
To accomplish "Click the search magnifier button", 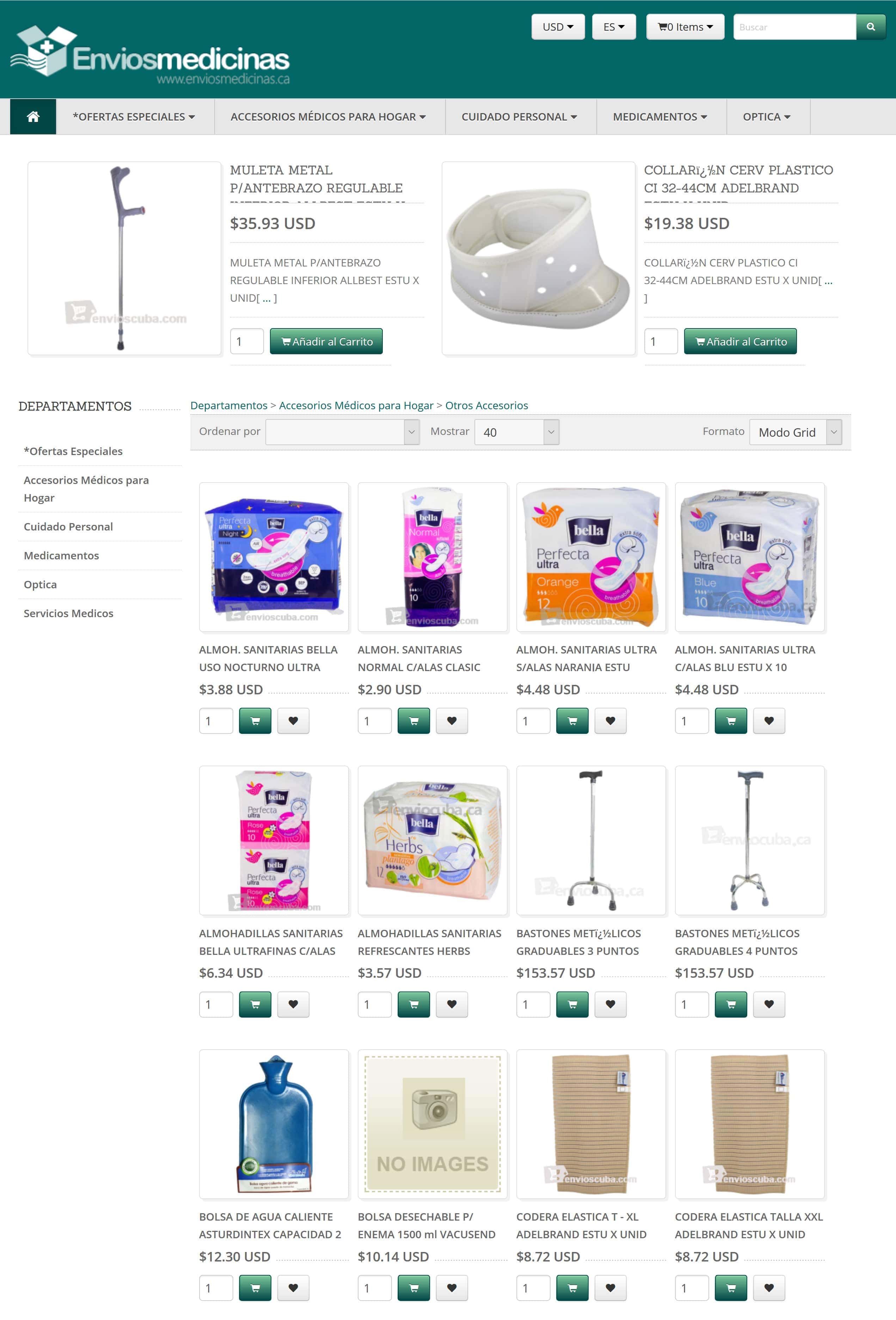I will (x=870, y=27).
